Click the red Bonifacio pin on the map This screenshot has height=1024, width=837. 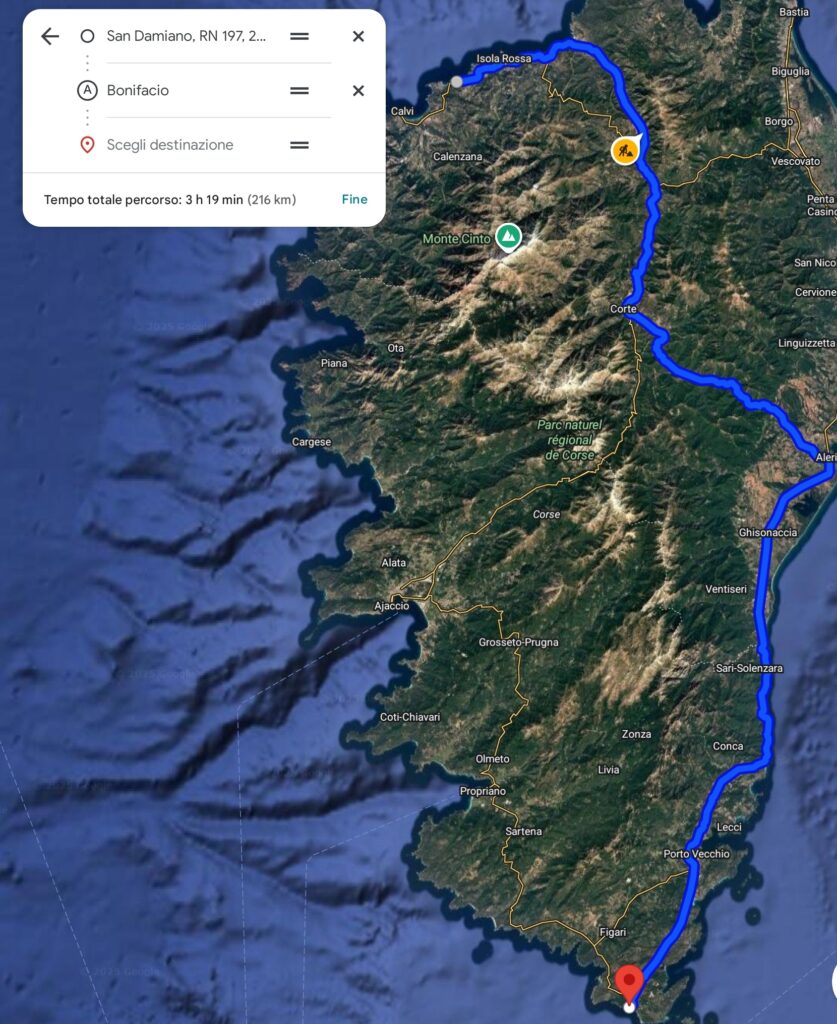629,984
